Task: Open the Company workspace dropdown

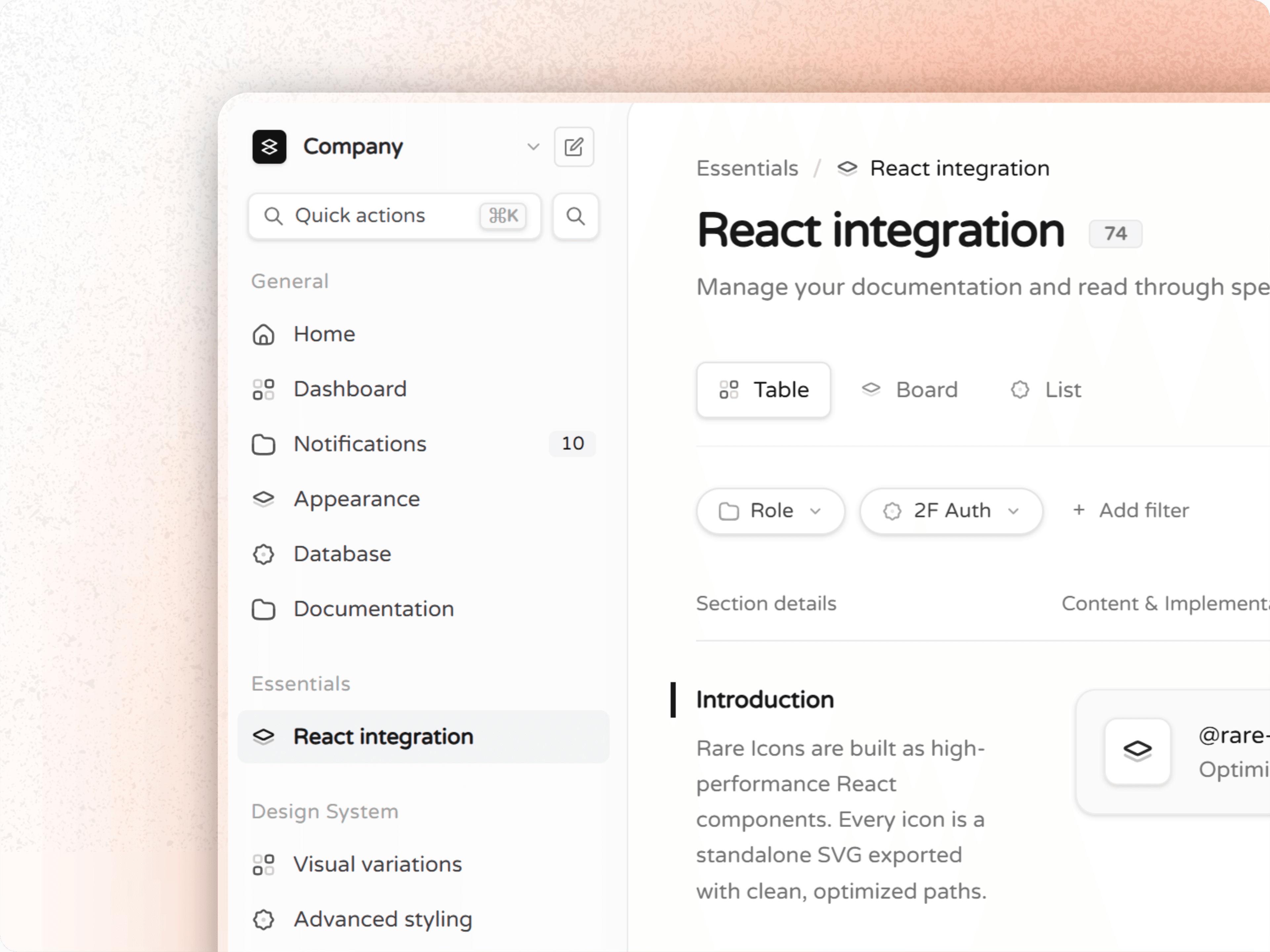Action: point(533,147)
